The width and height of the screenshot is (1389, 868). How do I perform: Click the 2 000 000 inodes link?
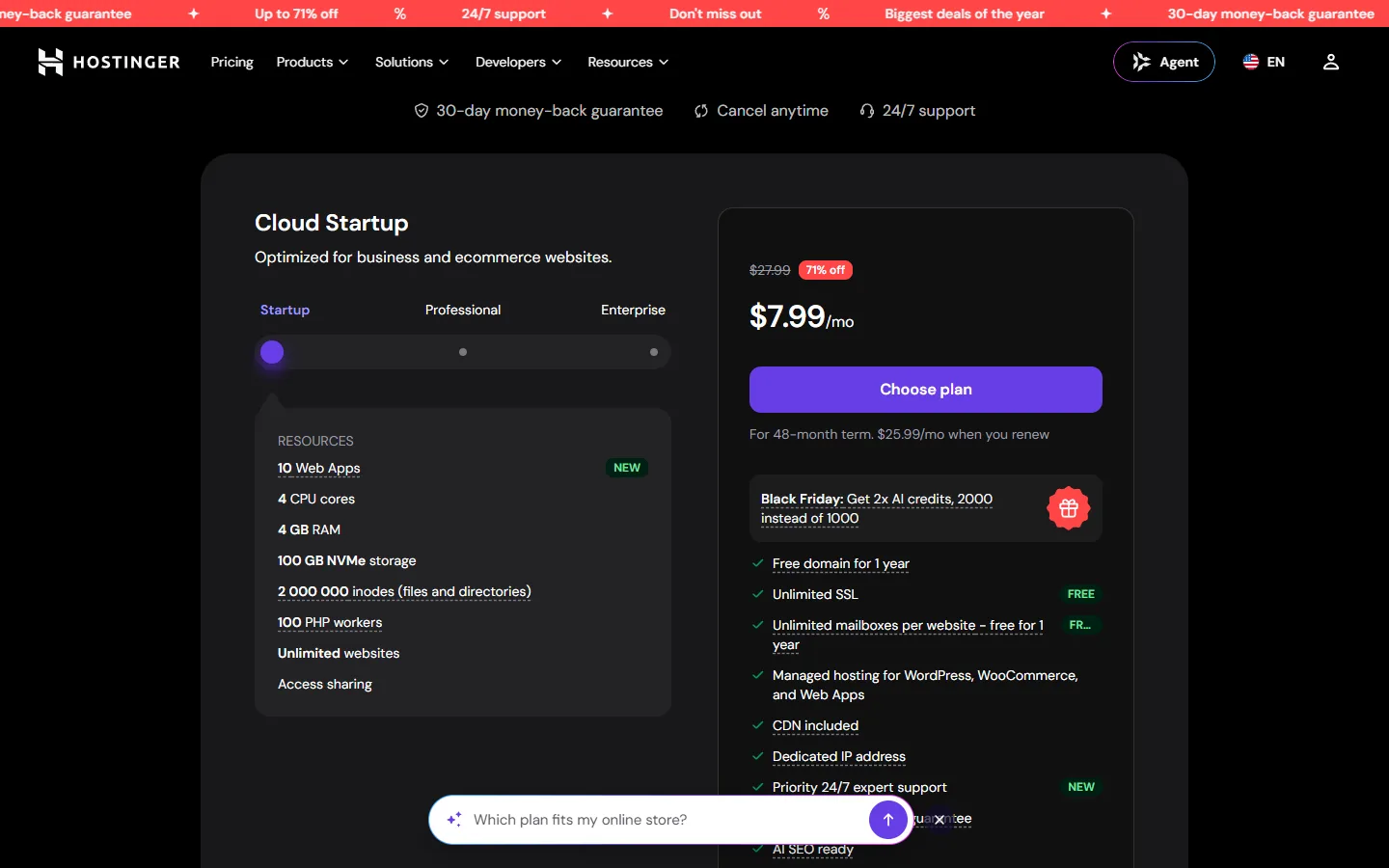(x=404, y=592)
